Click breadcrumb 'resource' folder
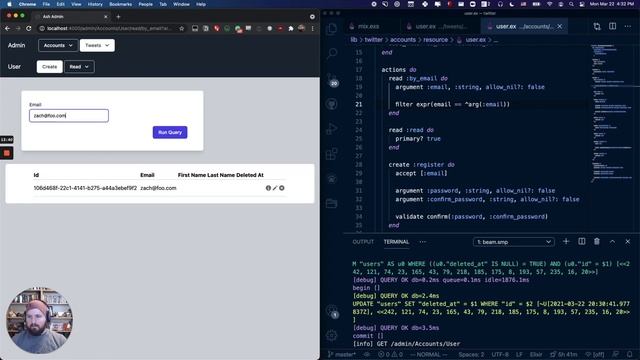Screen dimensions: 640x360 coord(436,40)
